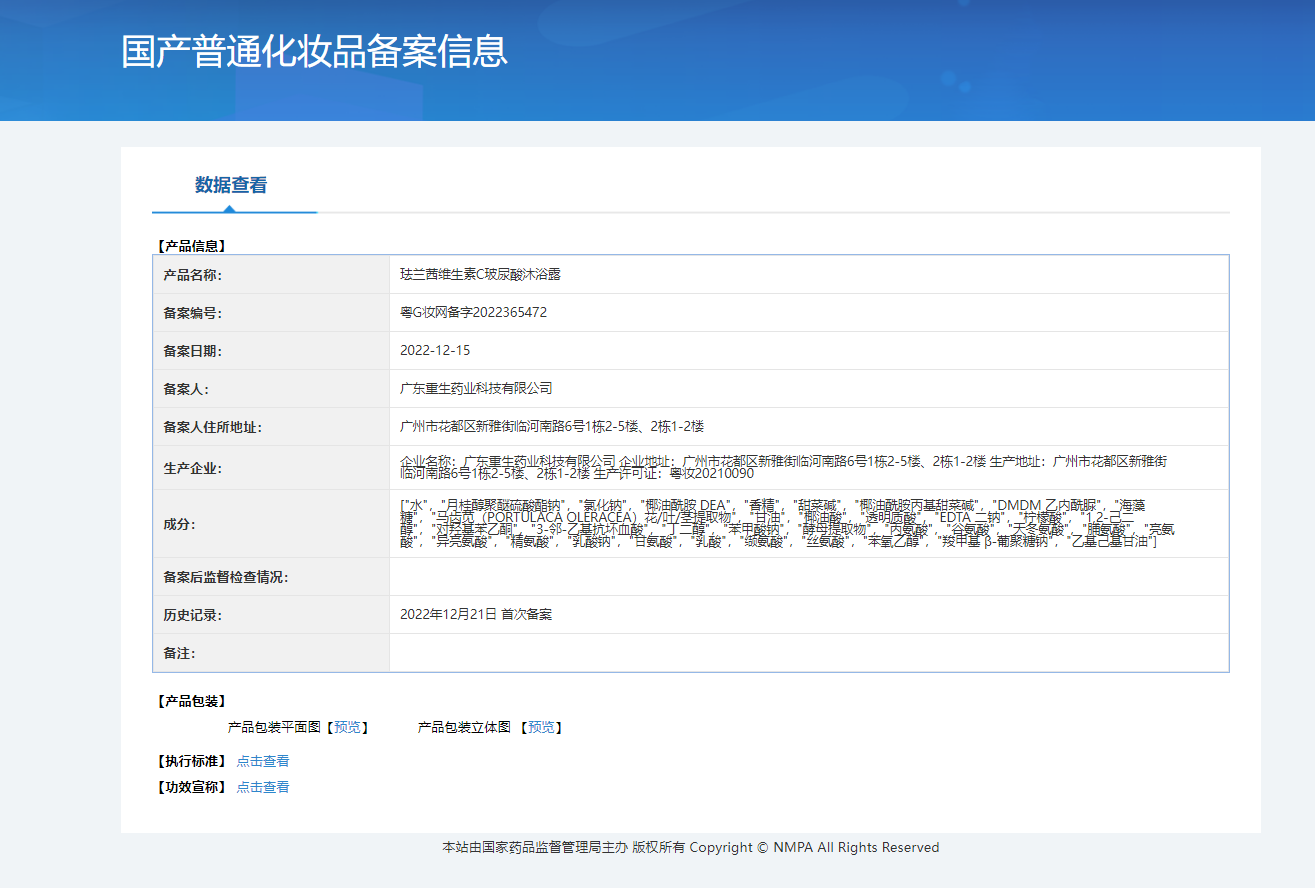
Task: Click the 【产品包装】 section heading
Action: [191, 701]
